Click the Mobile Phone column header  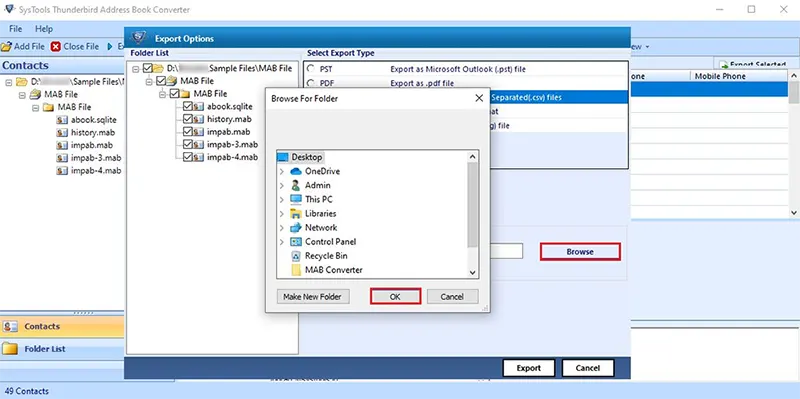click(739, 76)
